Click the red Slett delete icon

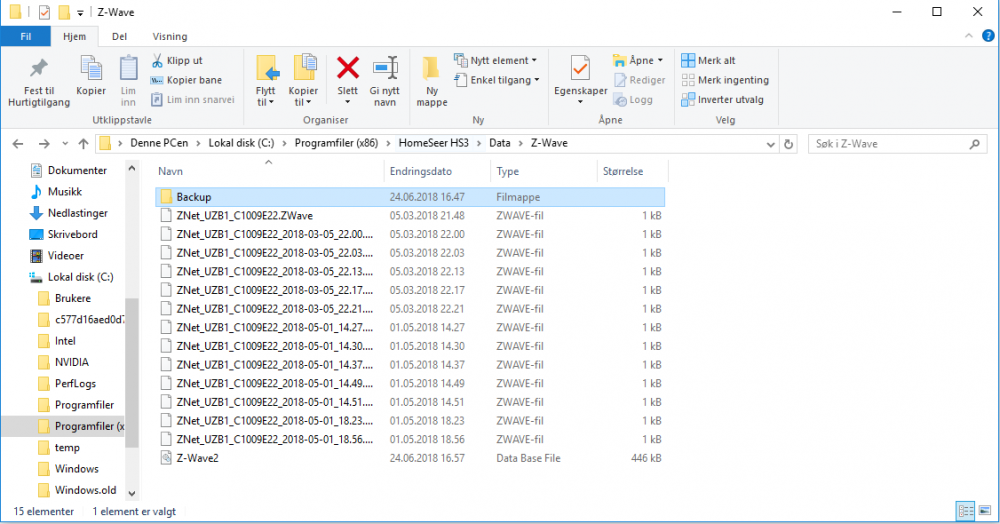347,70
